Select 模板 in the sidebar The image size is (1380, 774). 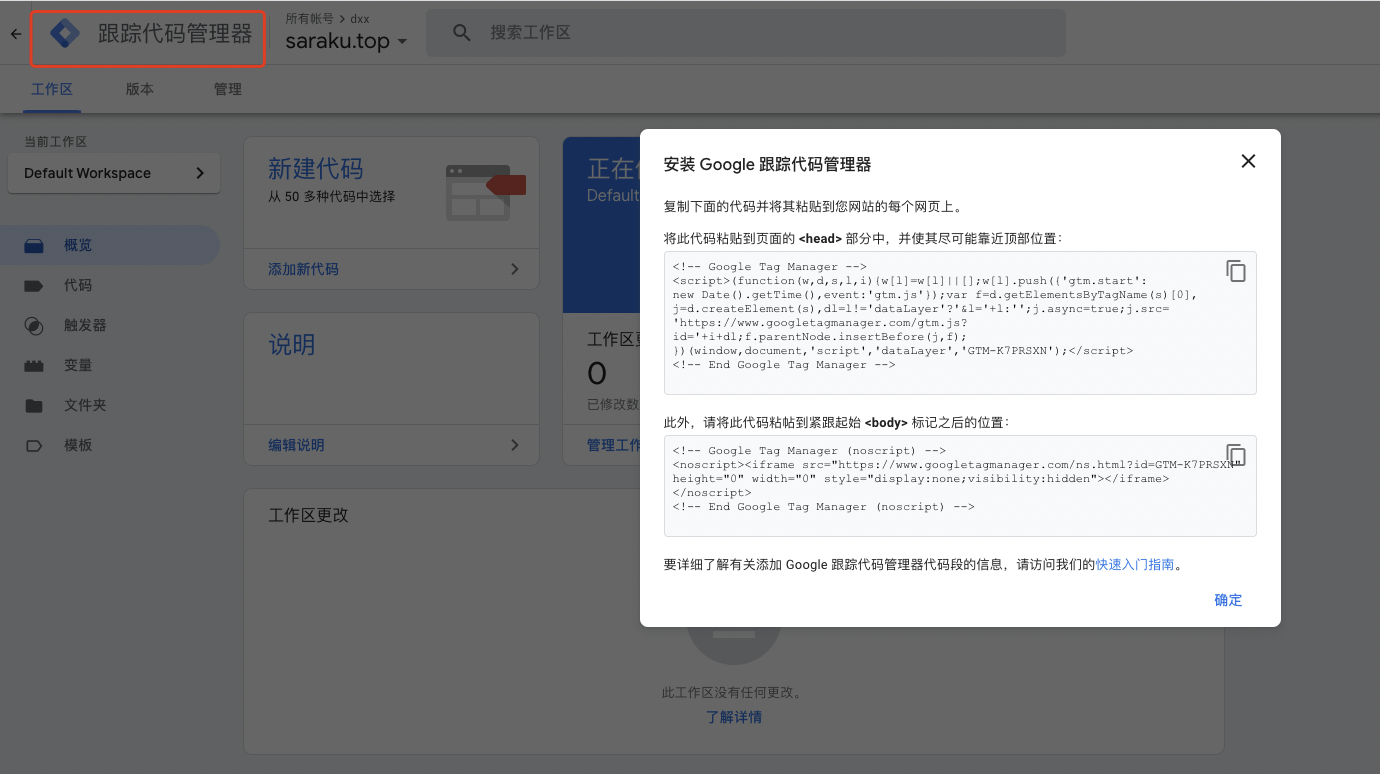click(110, 445)
